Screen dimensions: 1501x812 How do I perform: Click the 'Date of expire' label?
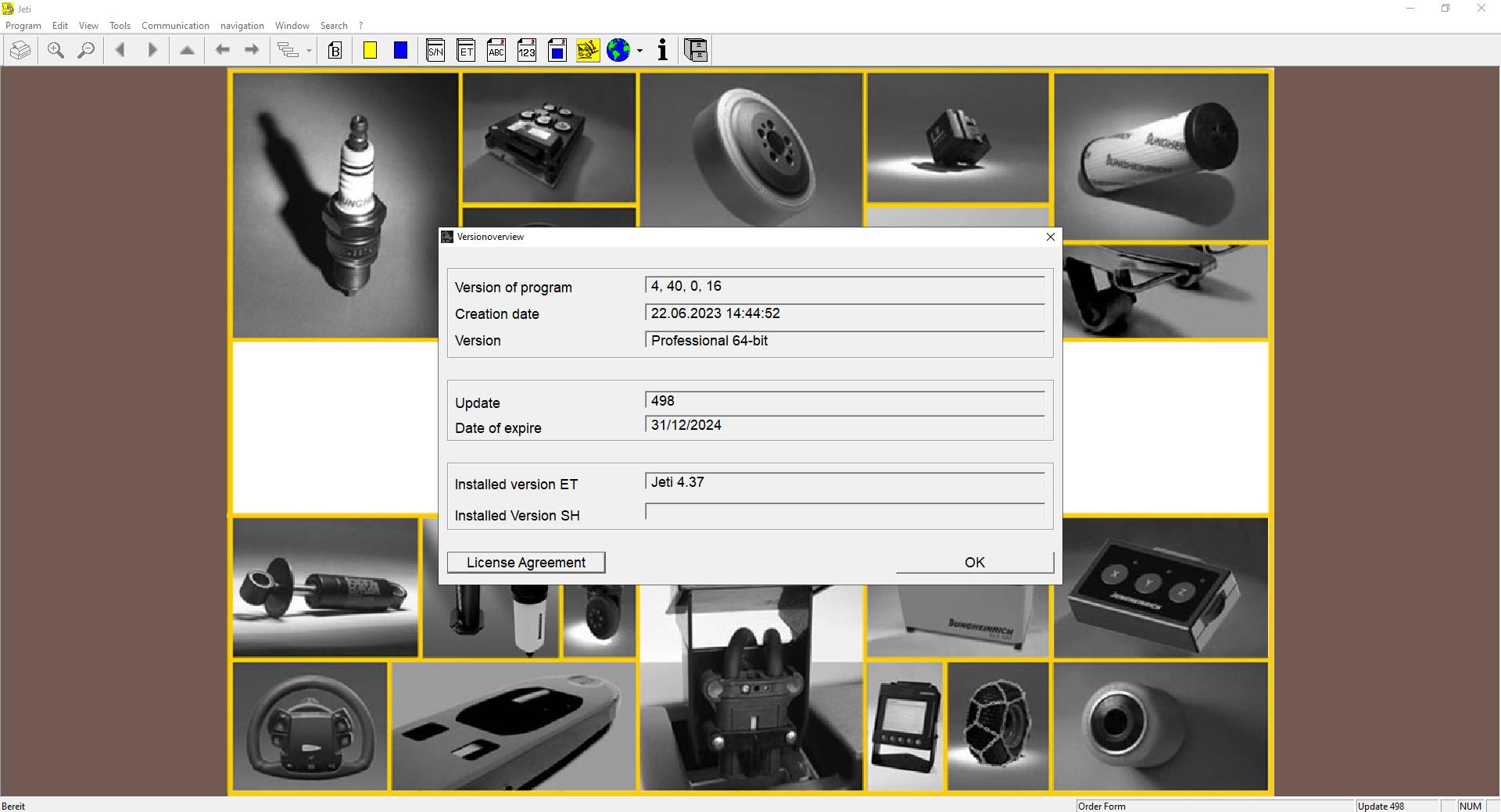[x=498, y=428]
